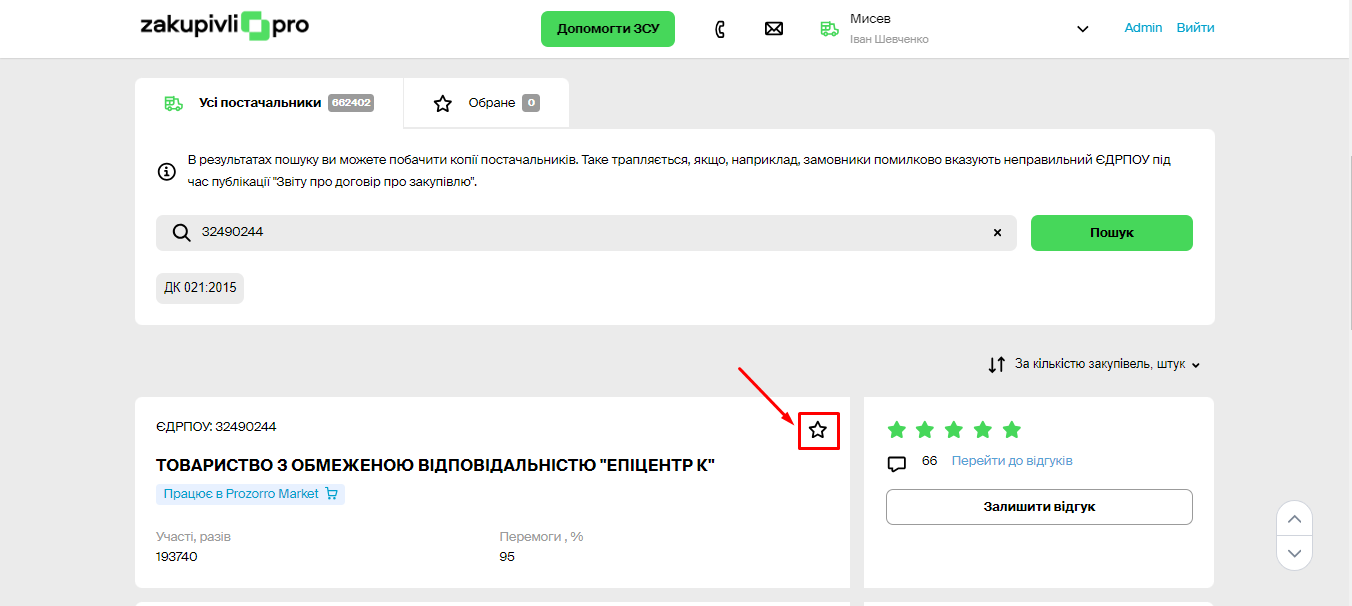This screenshot has height=606, width=1352.
Task: Click the comments bubble icon
Action: point(897,463)
